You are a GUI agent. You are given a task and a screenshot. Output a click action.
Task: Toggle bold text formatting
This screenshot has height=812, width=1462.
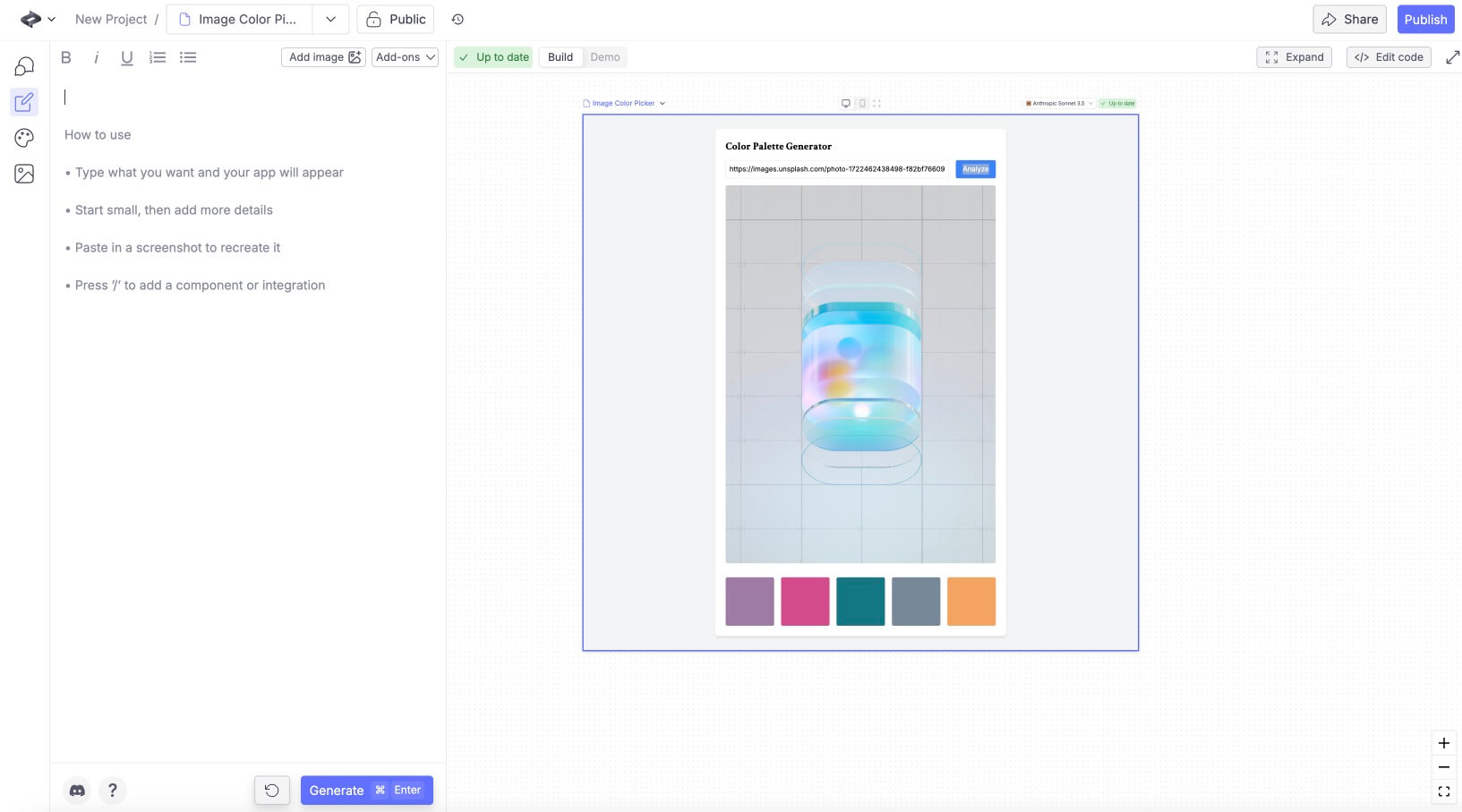65,57
